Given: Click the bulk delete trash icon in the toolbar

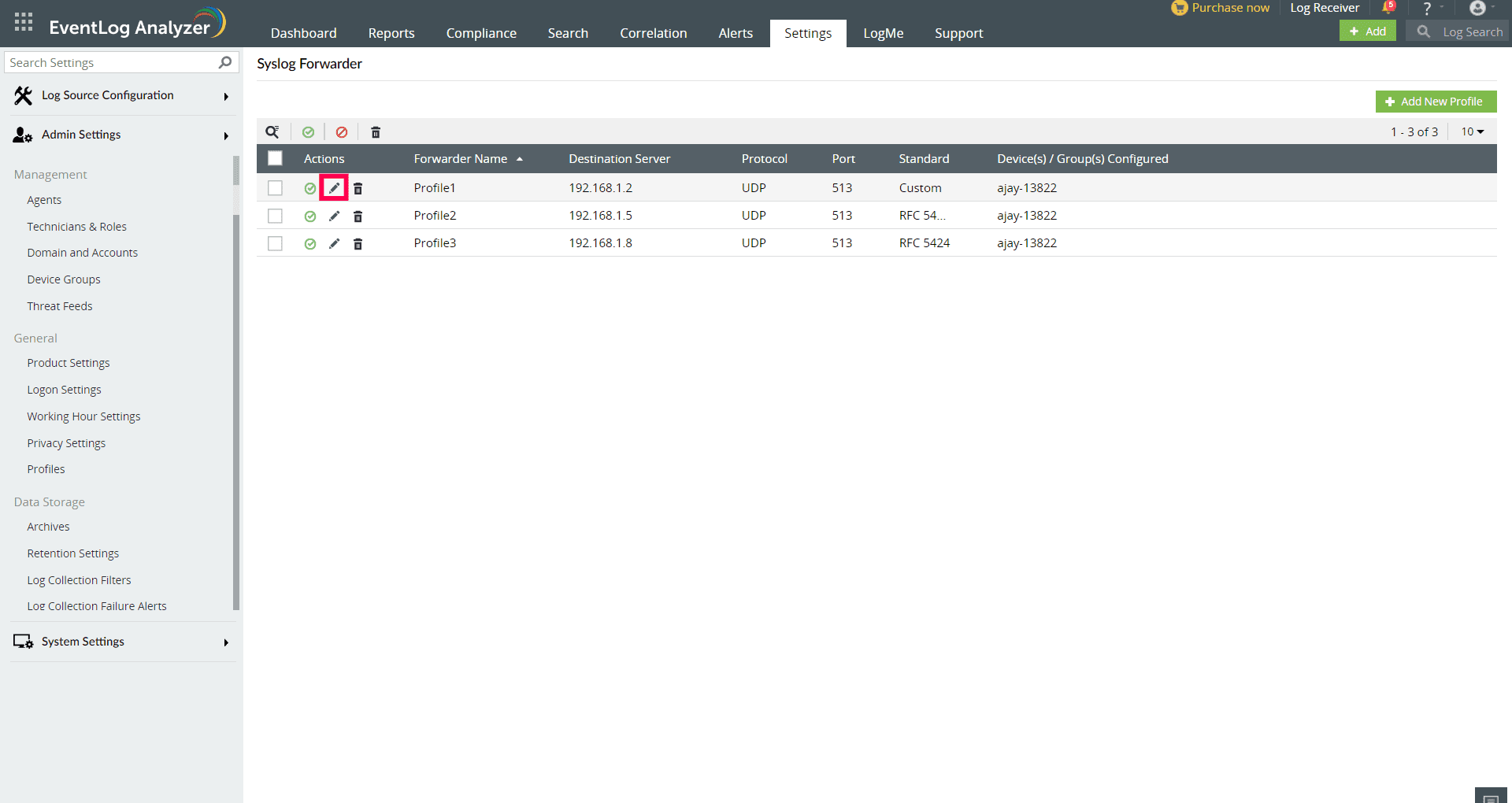Looking at the screenshot, I should click(376, 131).
